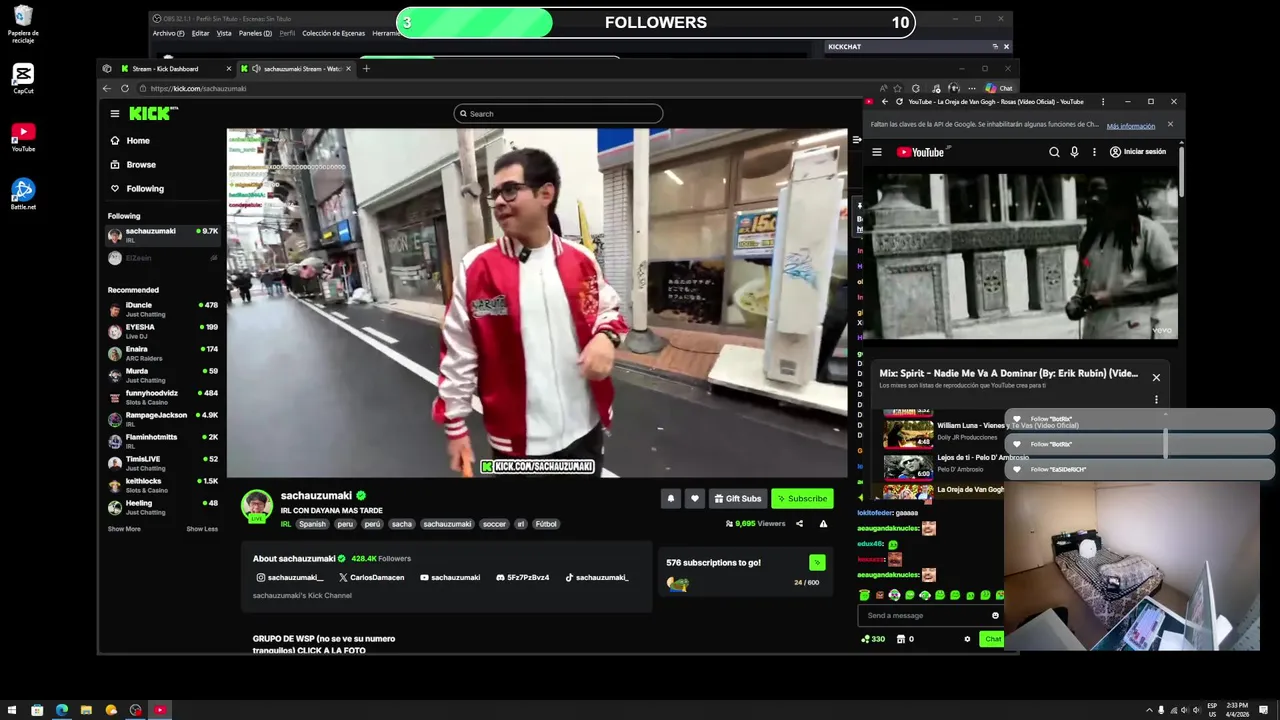Switch to sachauzumaki Stream browser tab
The image size is (1280, 720).
pos(296,69)
